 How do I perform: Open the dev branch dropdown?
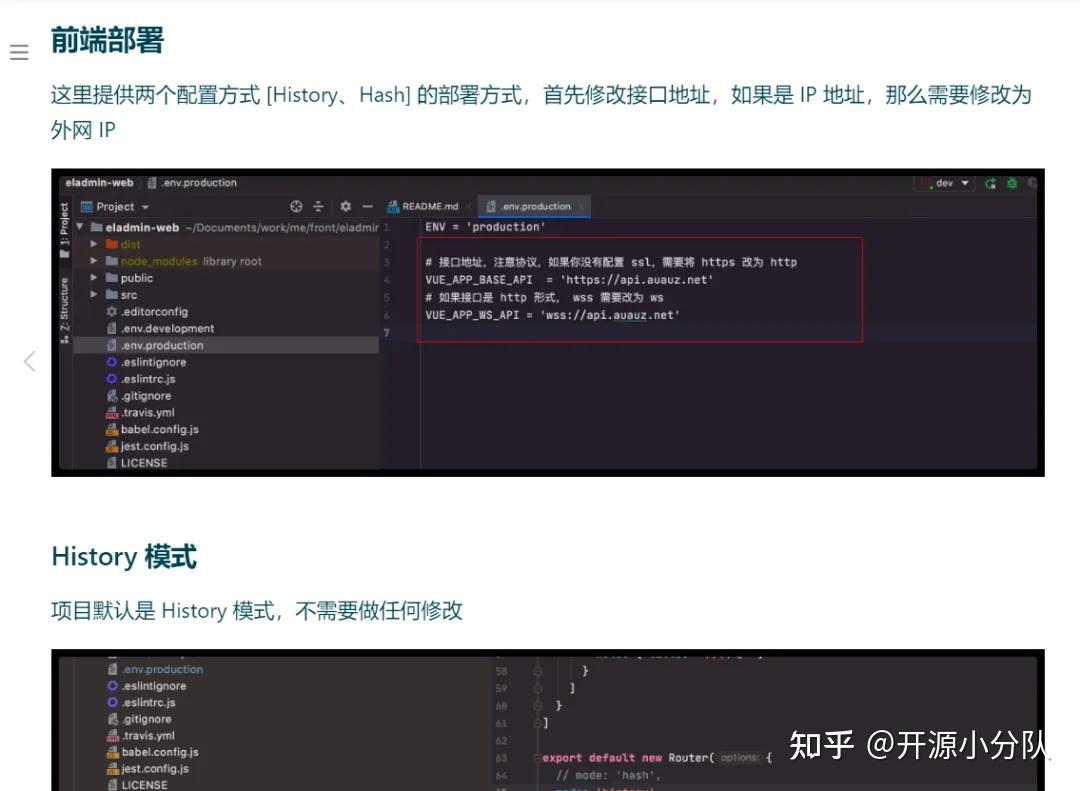click(945, 183)
